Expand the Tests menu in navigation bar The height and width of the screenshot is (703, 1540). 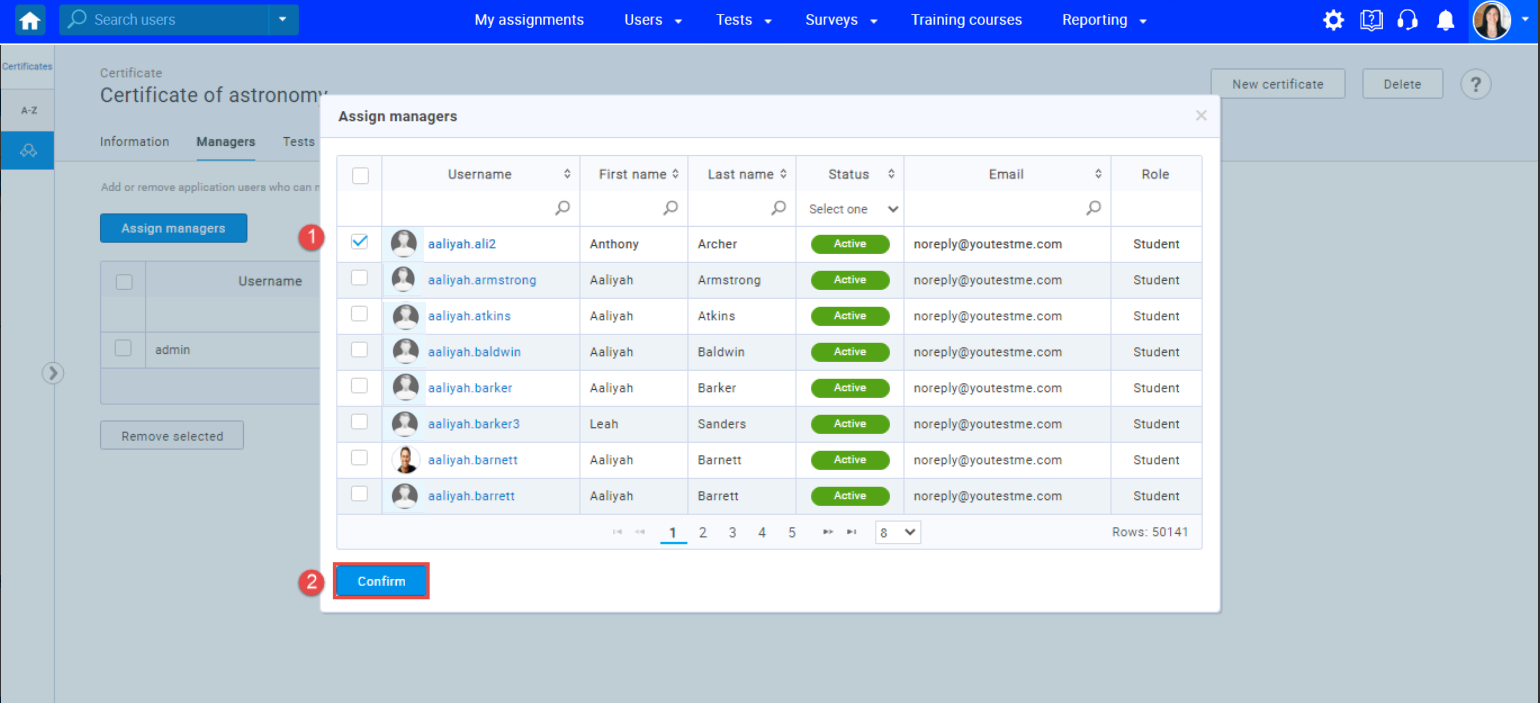click(743, 20)
